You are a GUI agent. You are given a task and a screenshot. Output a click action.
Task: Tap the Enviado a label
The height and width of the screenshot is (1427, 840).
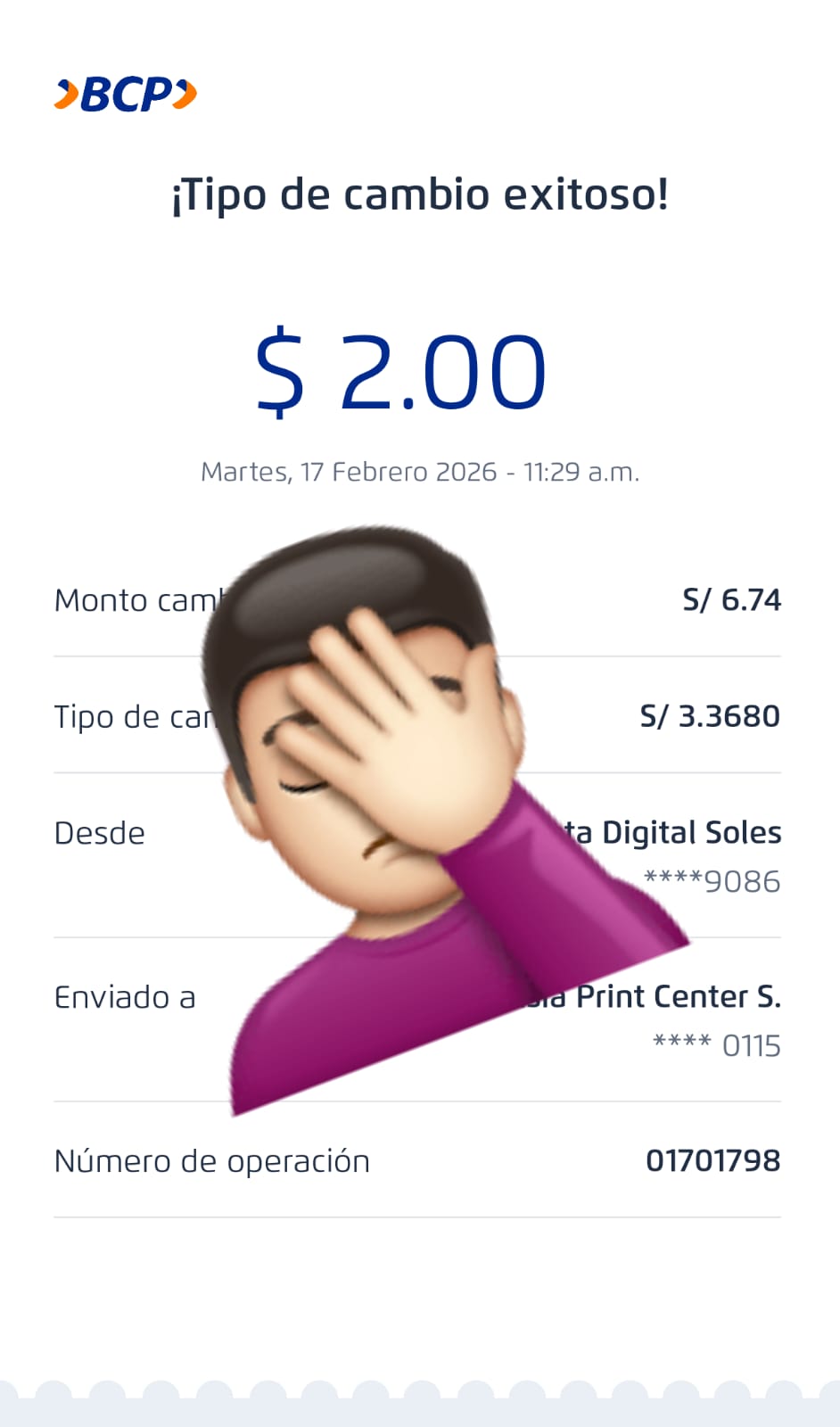pyautogui.click(x=125, y=997)
